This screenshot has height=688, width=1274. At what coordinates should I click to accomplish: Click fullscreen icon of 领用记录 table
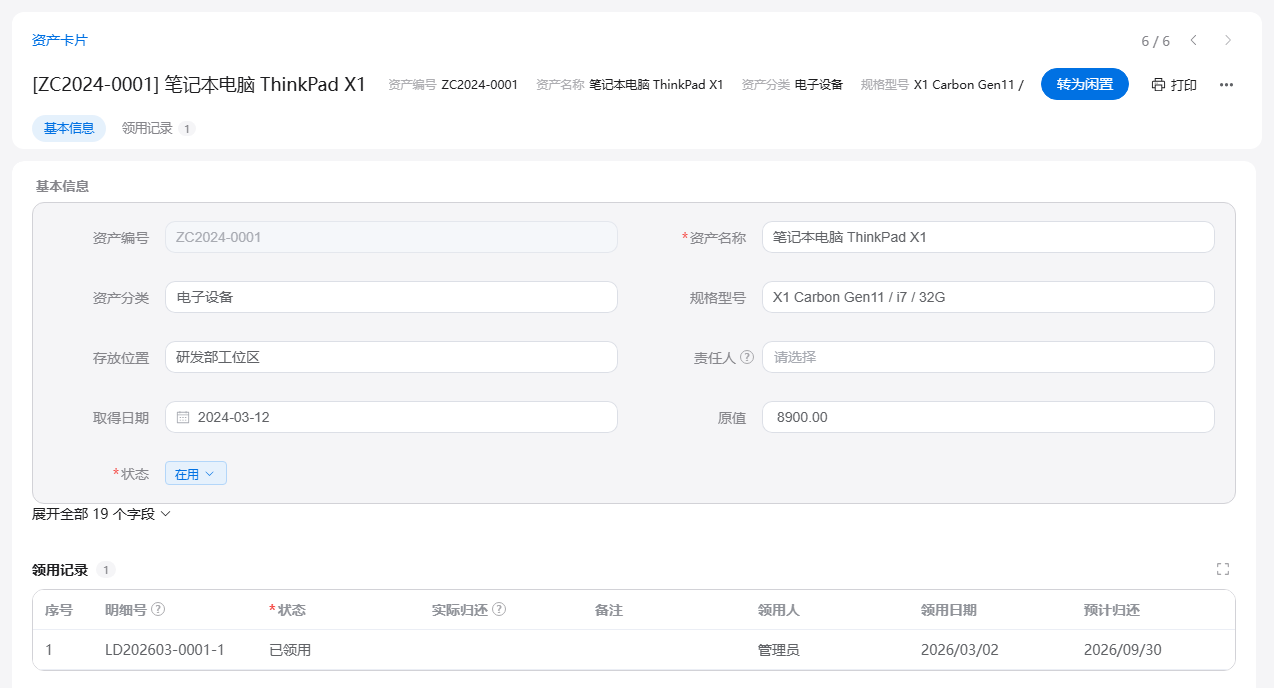1222,569
